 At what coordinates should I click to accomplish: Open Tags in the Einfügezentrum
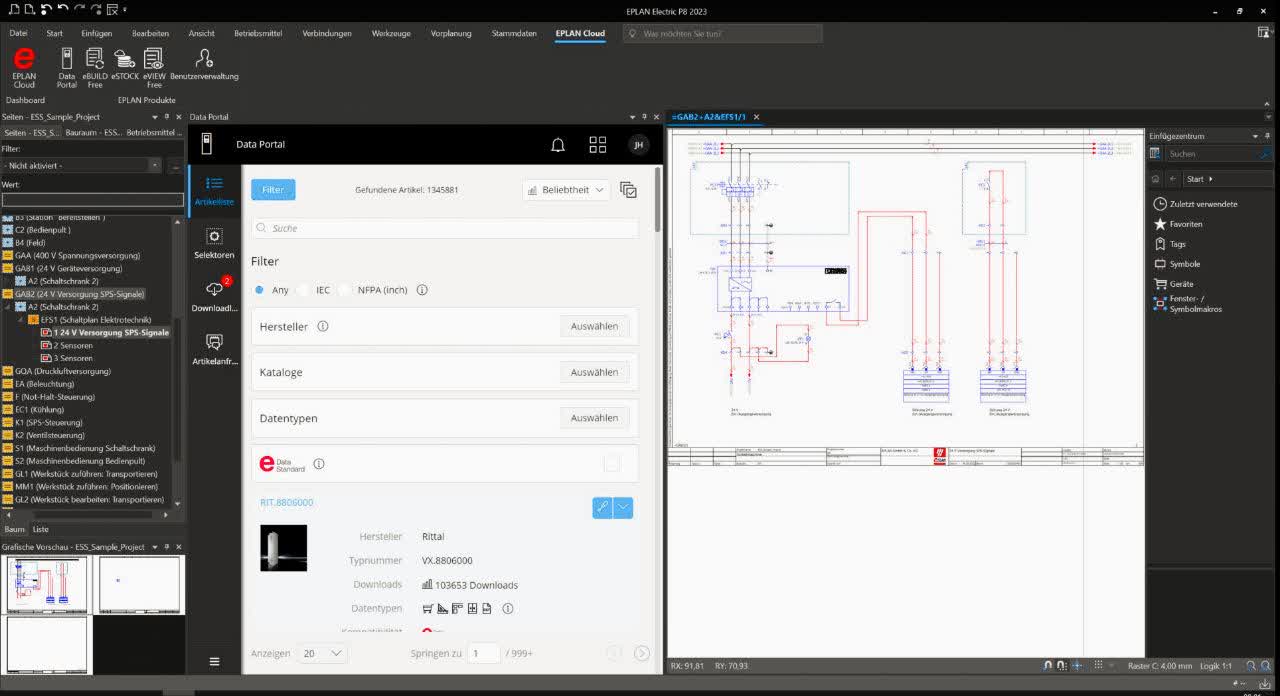[1170, 244]
